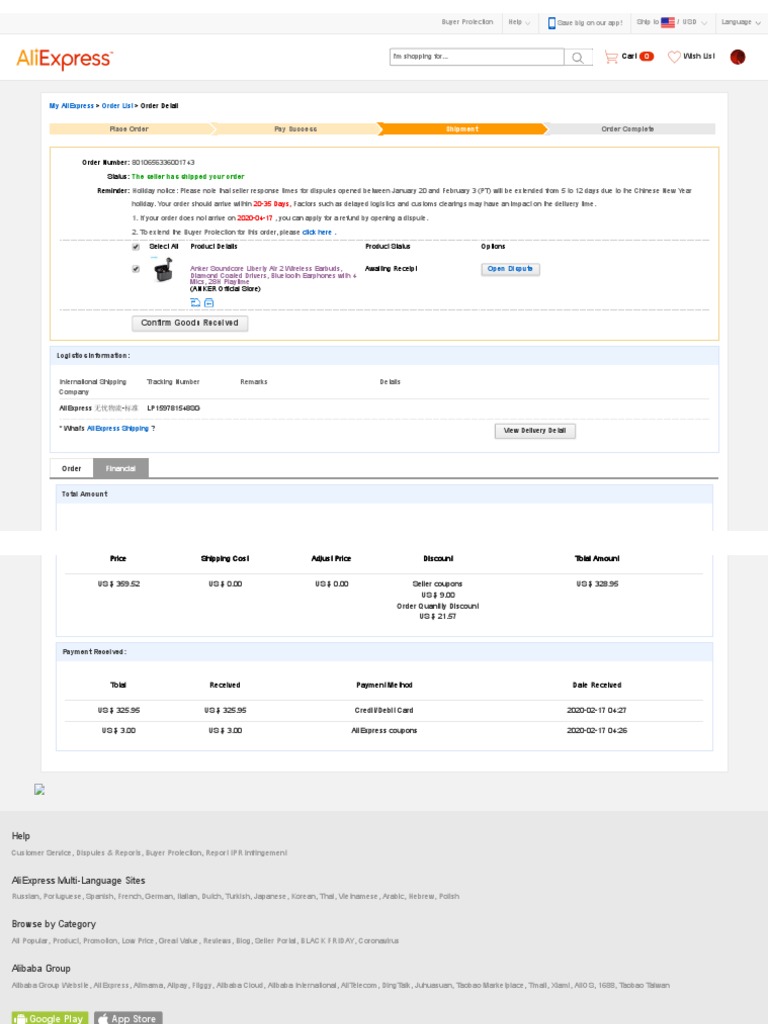
Task: Click the mobile app phone icon
Action: (551, 23)
